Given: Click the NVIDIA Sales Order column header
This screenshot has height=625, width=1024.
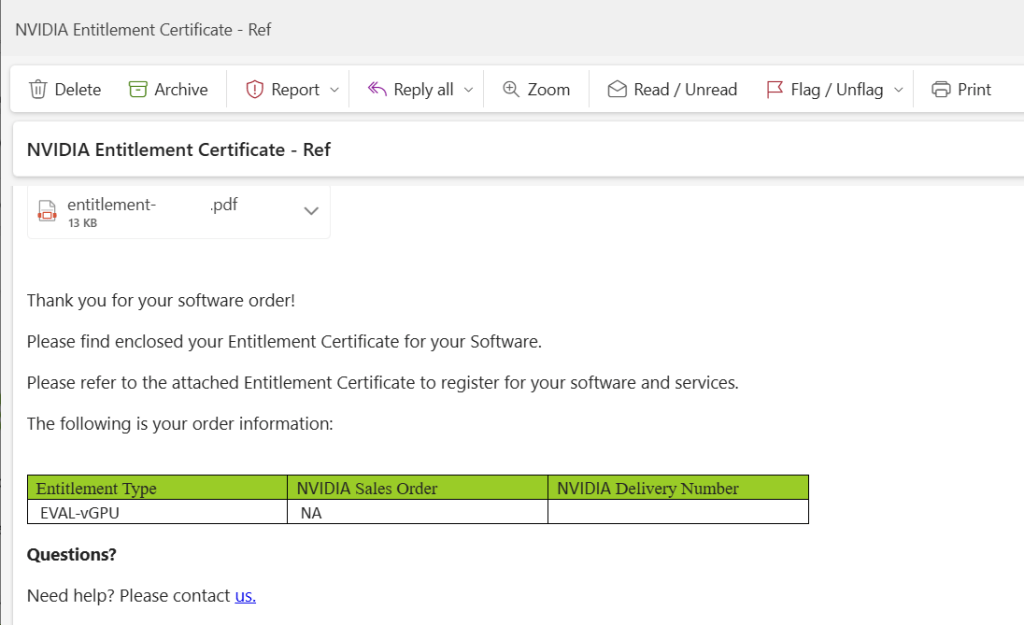Looking at the screenshot, I should coord(367,489).
